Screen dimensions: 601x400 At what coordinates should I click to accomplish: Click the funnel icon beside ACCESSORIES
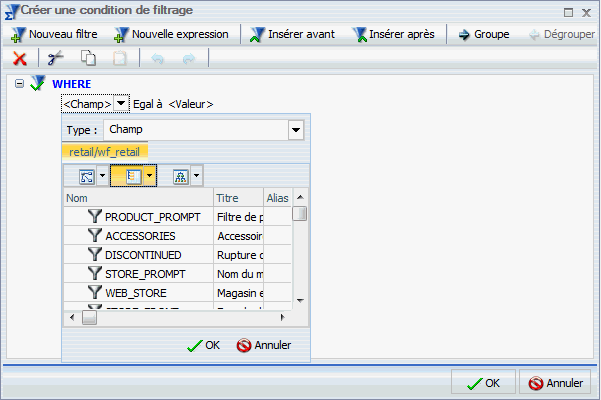pos(94,235)
